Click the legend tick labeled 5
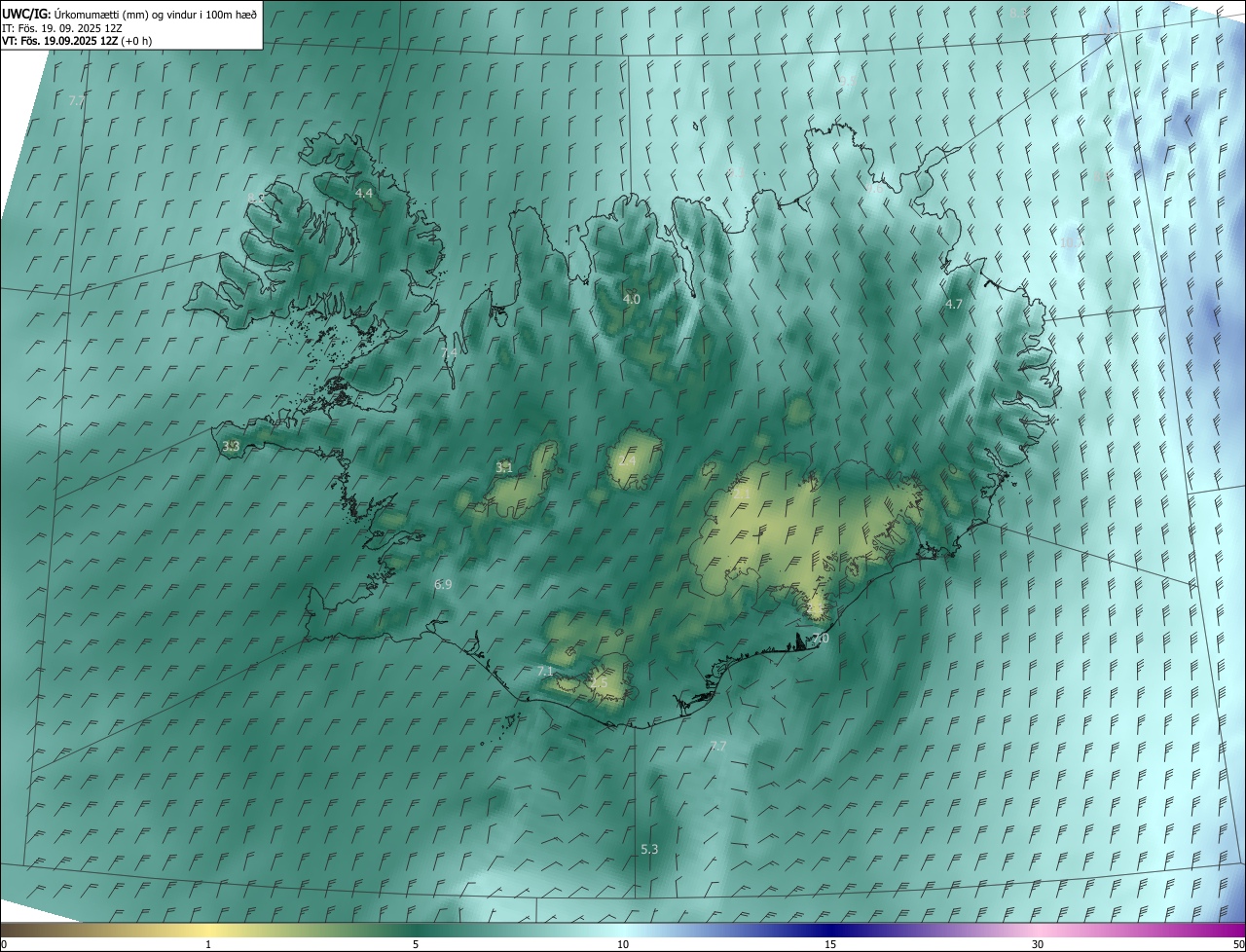 click(416, 944)
